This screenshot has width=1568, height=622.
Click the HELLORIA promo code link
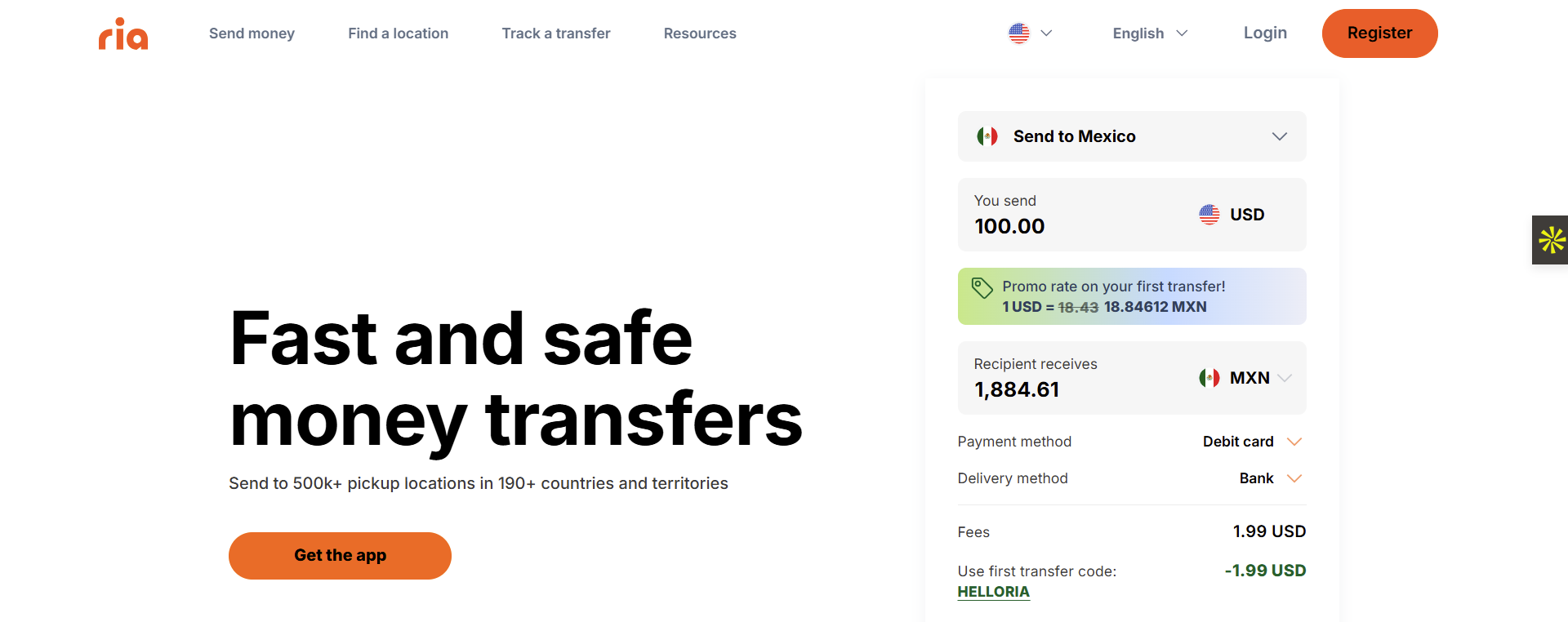(x=993, y=592)
